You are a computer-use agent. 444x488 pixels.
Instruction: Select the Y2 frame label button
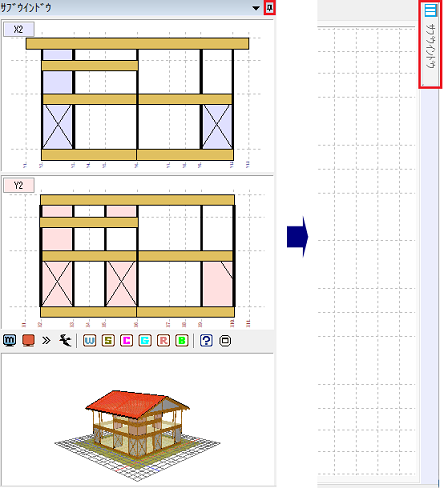(19, 185)
